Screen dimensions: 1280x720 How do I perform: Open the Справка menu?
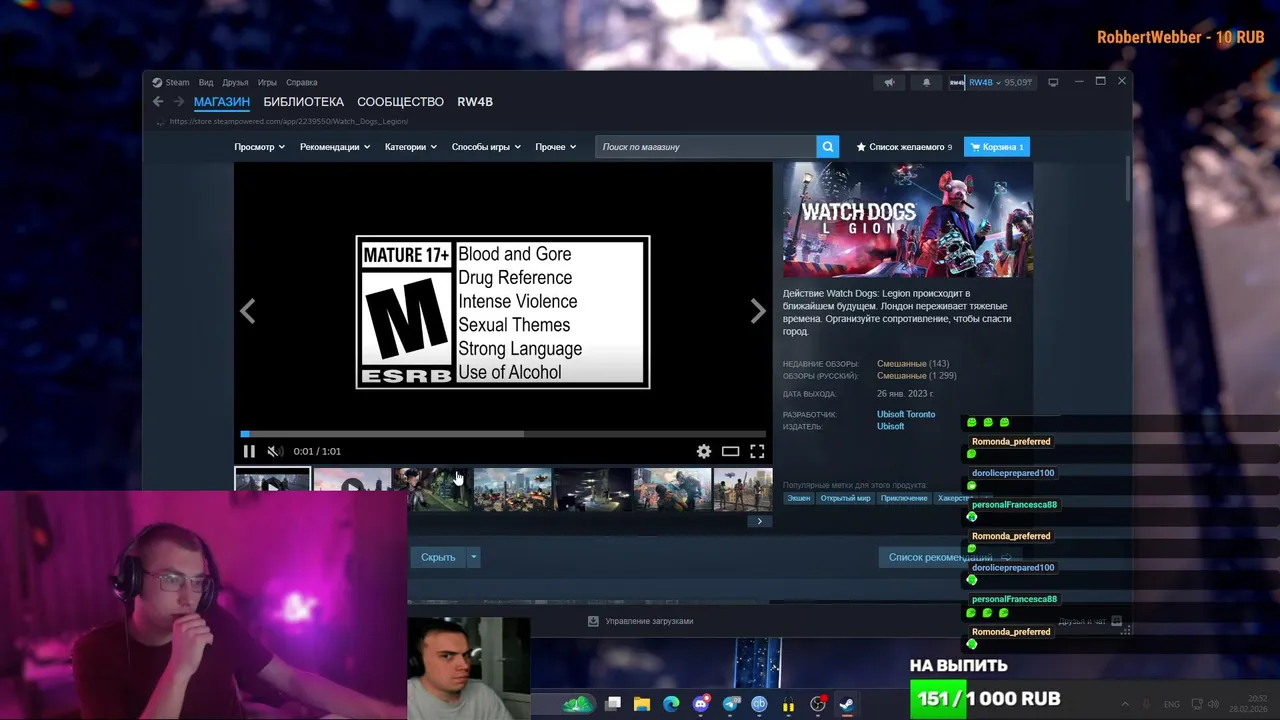(x=301, y=82)
